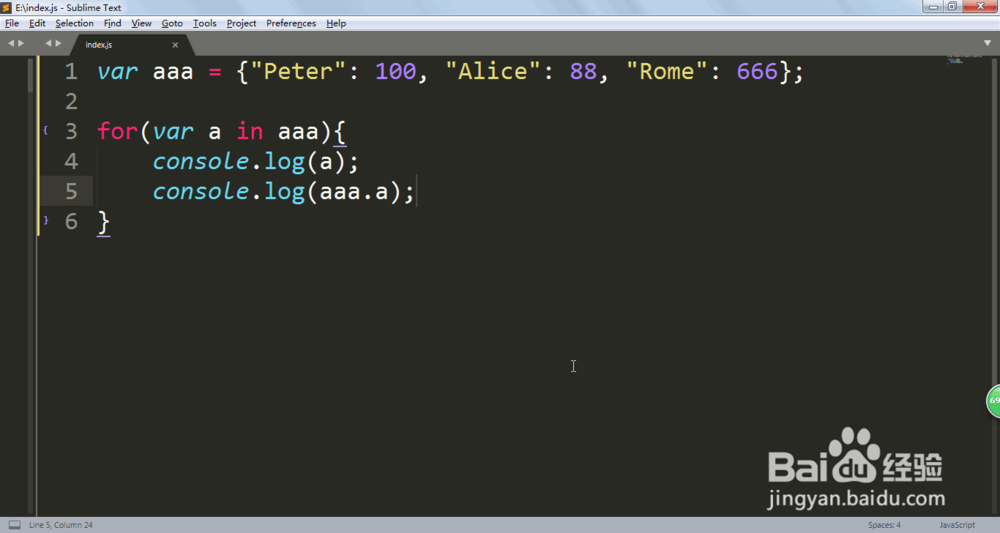The width and height of the screenshot is (1000, 533).
Task: Click the Line 5, Column 24 status text
Action: (x=61, y=525)
